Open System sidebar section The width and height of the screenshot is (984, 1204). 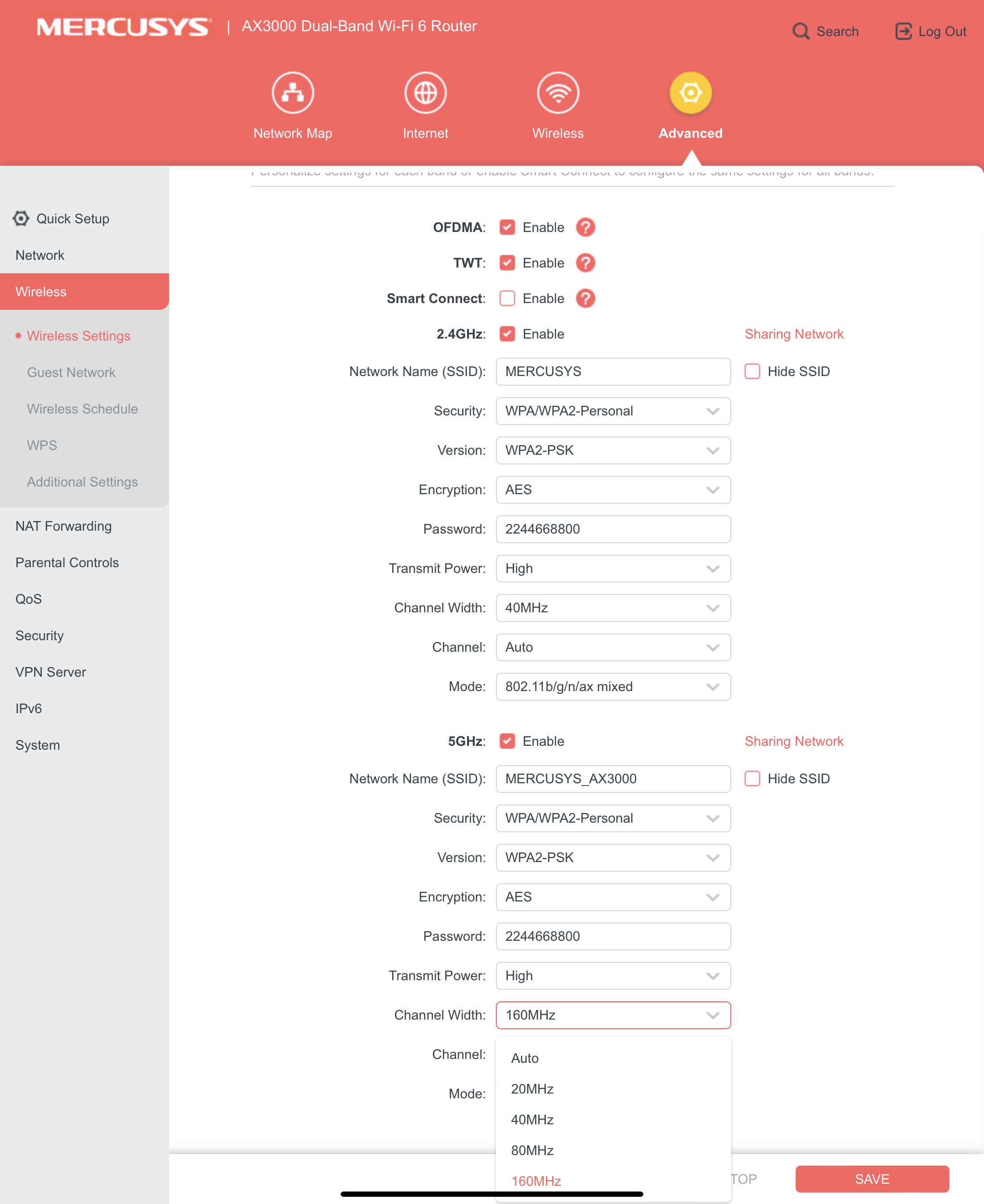coord(85,745)
